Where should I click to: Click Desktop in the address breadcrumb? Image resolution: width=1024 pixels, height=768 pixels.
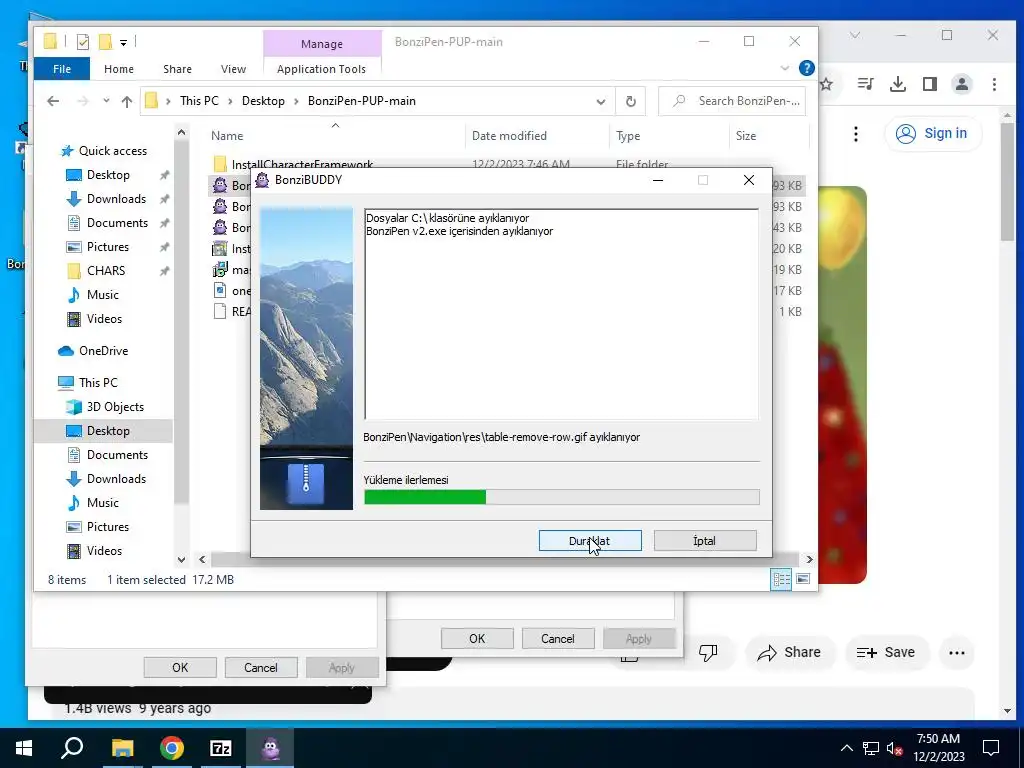263,101
